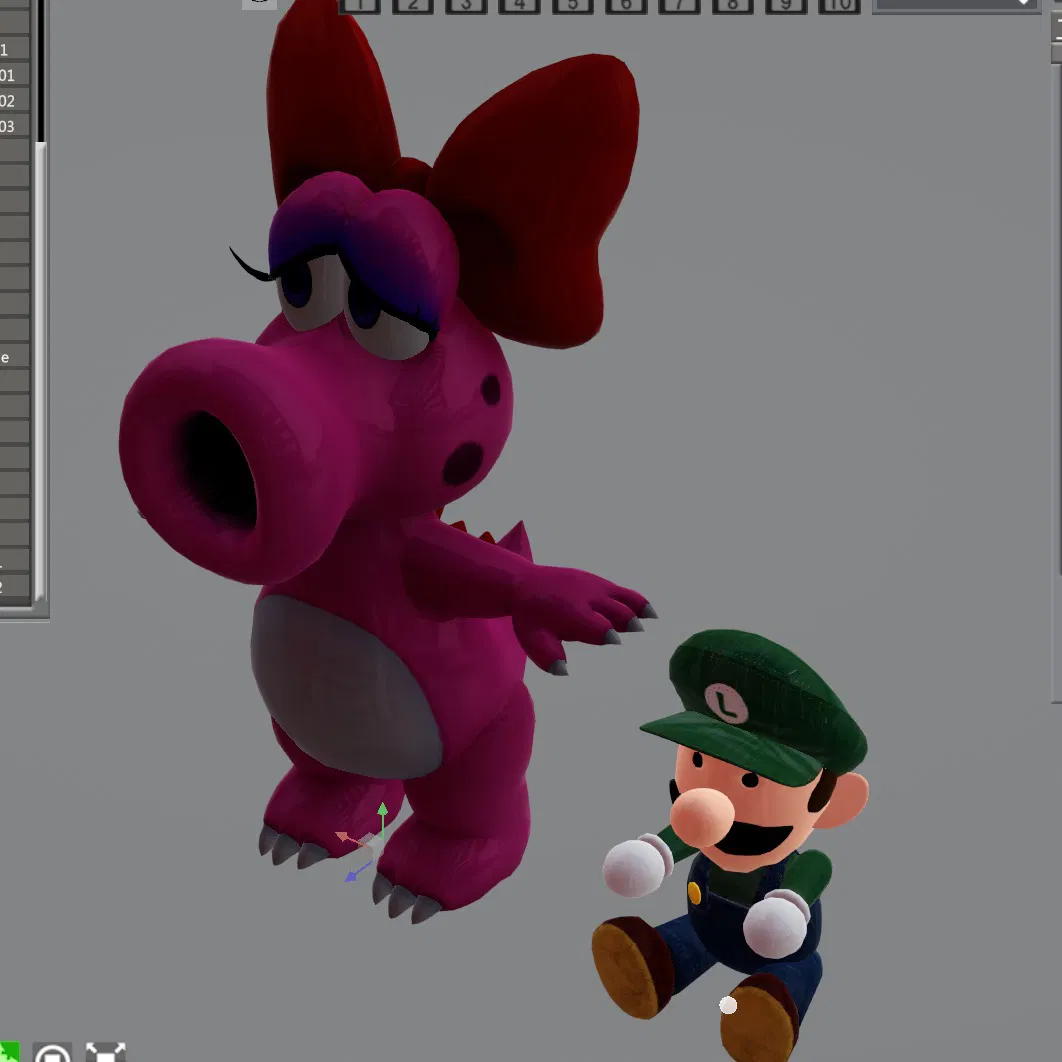Click the circle-with-square stop icon
The height and width of the screenshot is (1062, 1062).
(52, 1053)
